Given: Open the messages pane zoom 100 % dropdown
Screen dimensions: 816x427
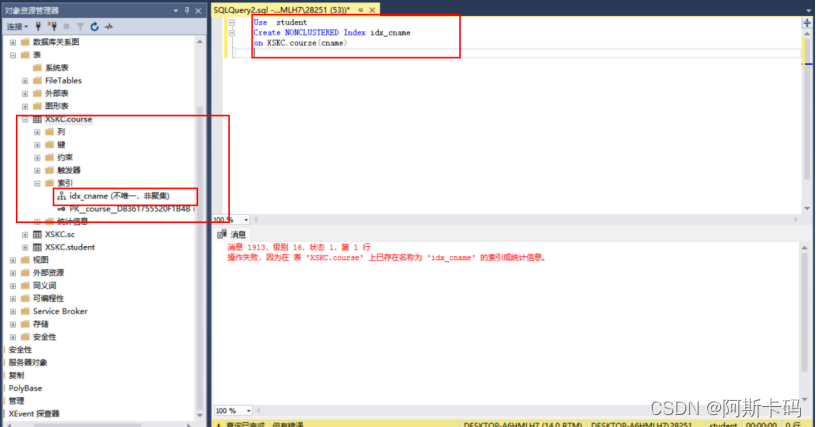Looking at the screenshot, I should coord(249,411).
